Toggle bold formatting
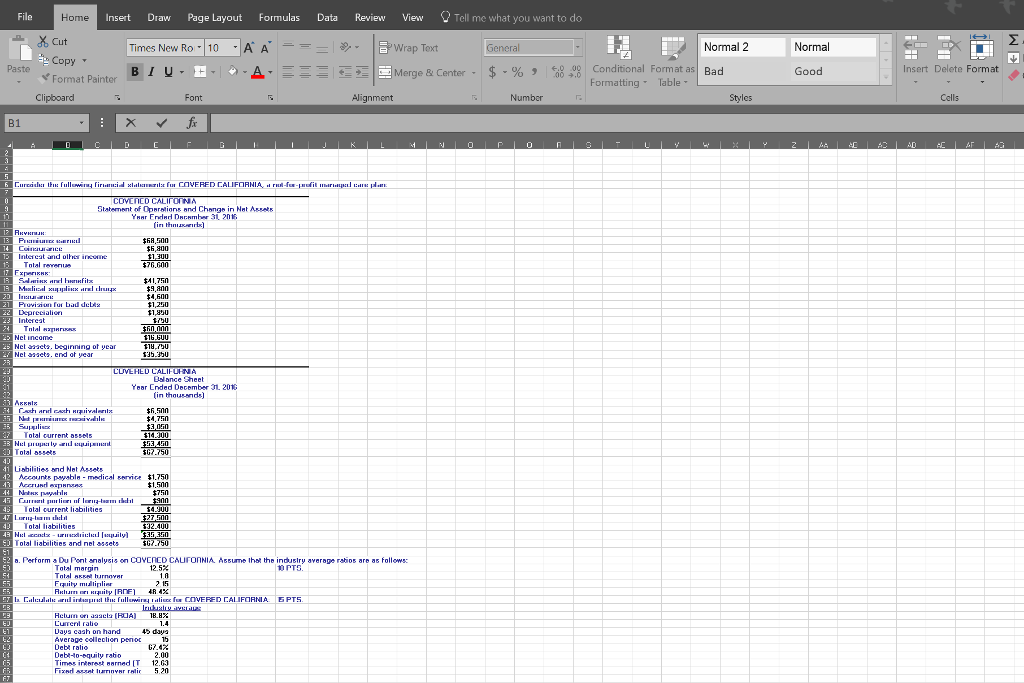The image size is (1024, 683). click(135, 72)
